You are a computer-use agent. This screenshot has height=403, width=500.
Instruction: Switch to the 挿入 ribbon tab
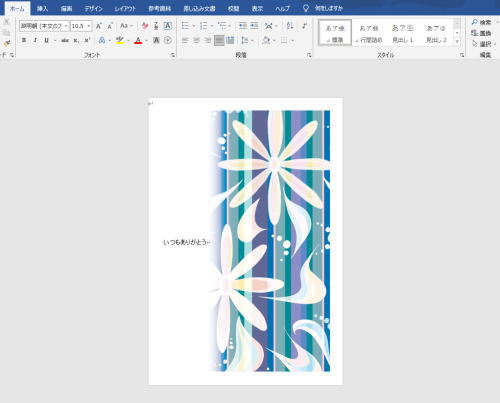click(x=42, y=8)
